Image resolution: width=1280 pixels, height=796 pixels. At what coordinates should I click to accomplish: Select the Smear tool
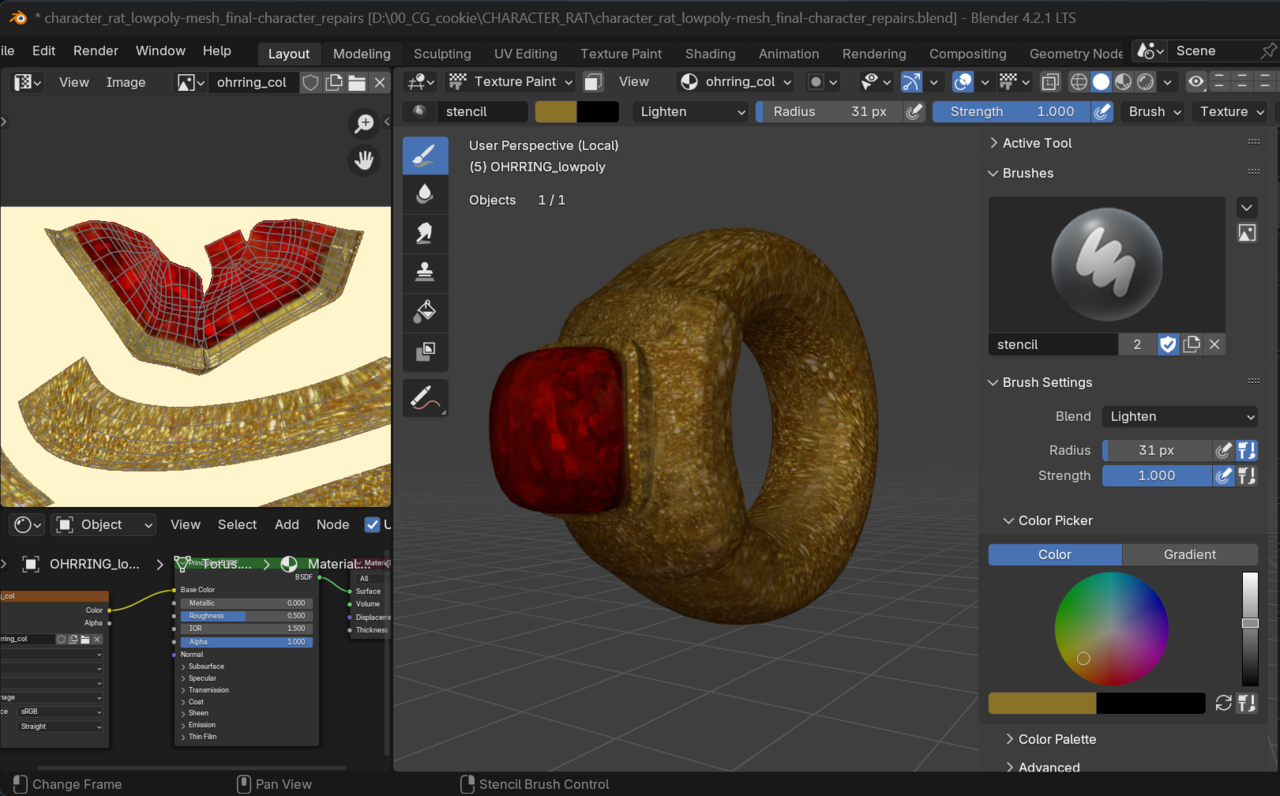click(x=425, y=233)
